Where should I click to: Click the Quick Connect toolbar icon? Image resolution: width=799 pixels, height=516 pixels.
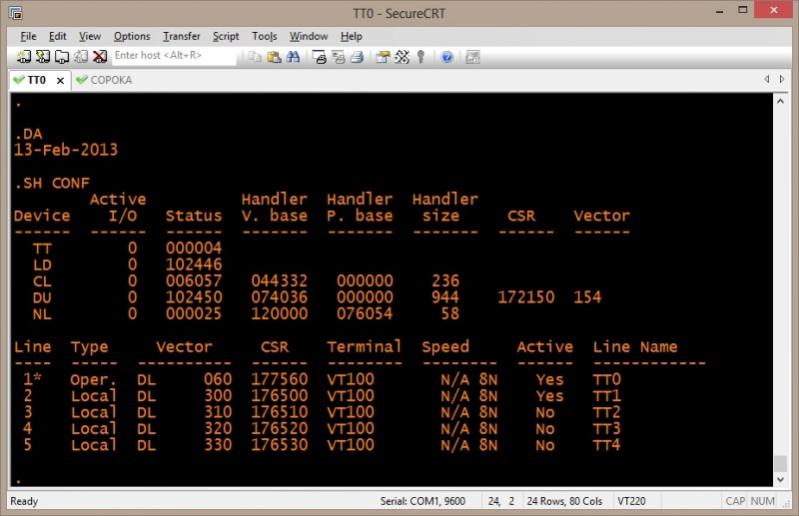tap(44, 56)
